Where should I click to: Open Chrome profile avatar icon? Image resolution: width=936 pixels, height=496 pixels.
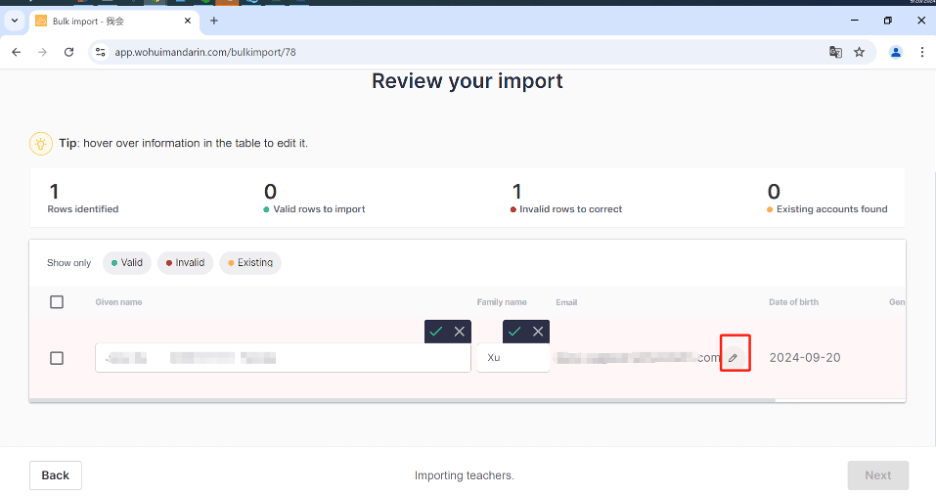pyautogui.click(x=896, y=52)
